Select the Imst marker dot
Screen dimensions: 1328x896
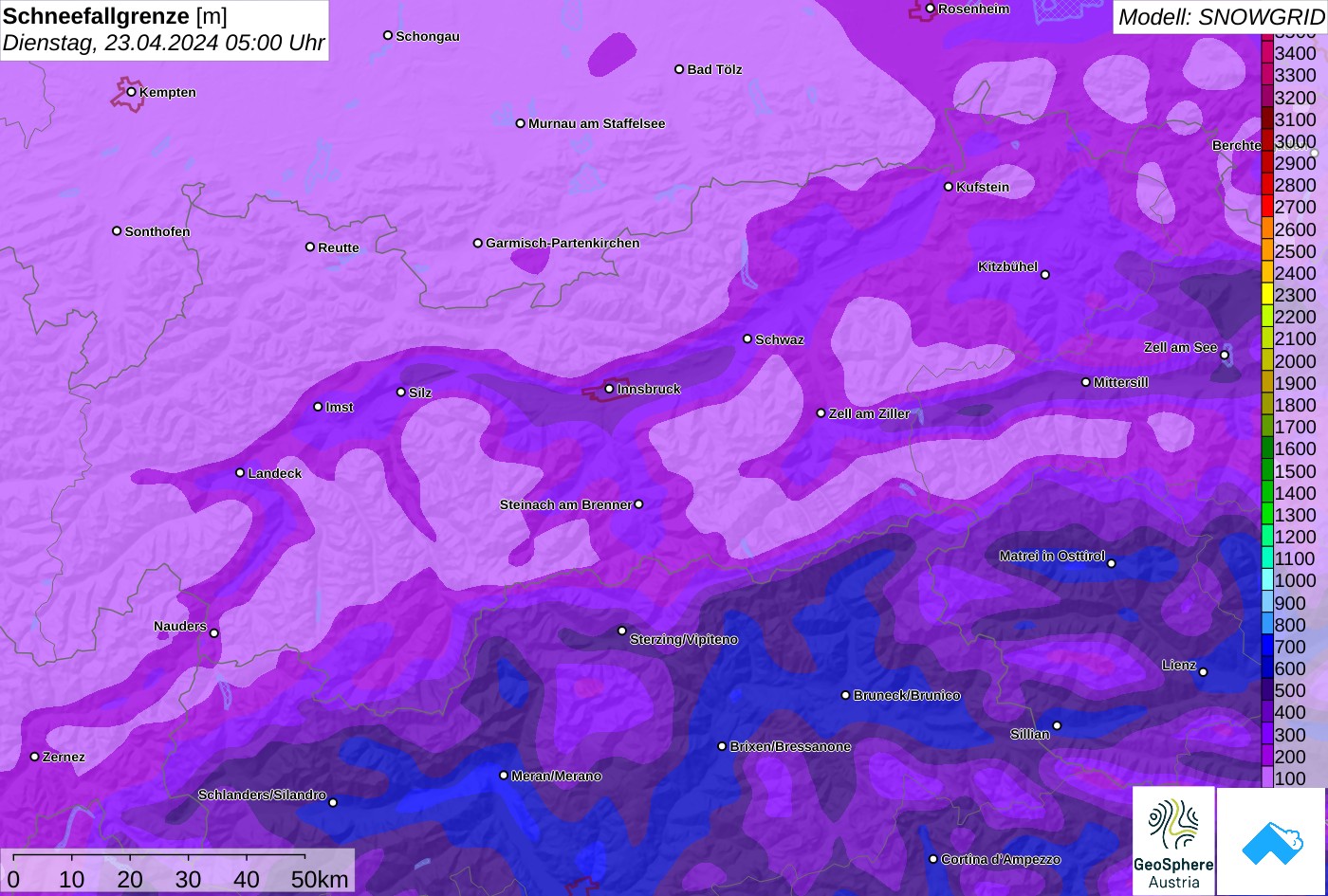point(318,407)
